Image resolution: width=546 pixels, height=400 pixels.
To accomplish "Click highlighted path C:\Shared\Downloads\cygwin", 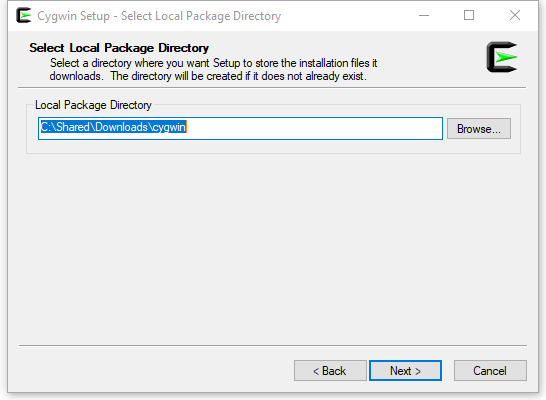I will (114, 127).
